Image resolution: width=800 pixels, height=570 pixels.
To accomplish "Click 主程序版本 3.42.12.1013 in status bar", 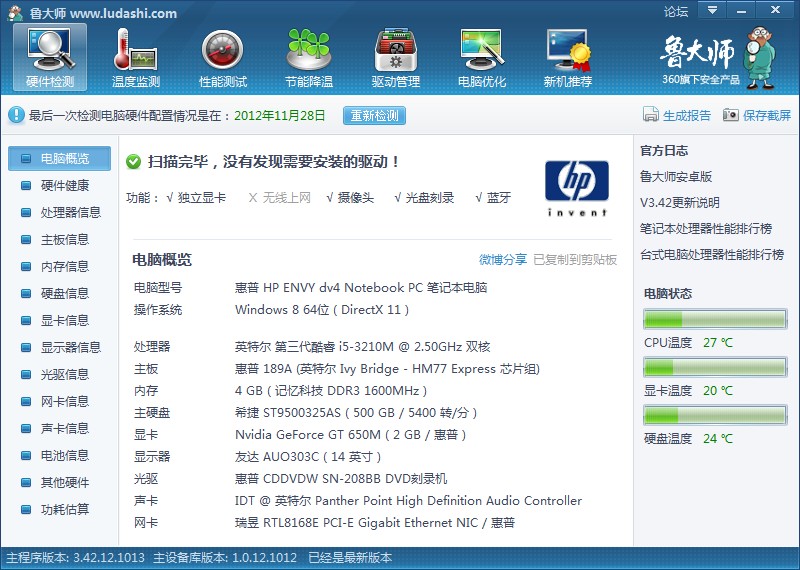I will pyautogui.click(x=76, y=558).
